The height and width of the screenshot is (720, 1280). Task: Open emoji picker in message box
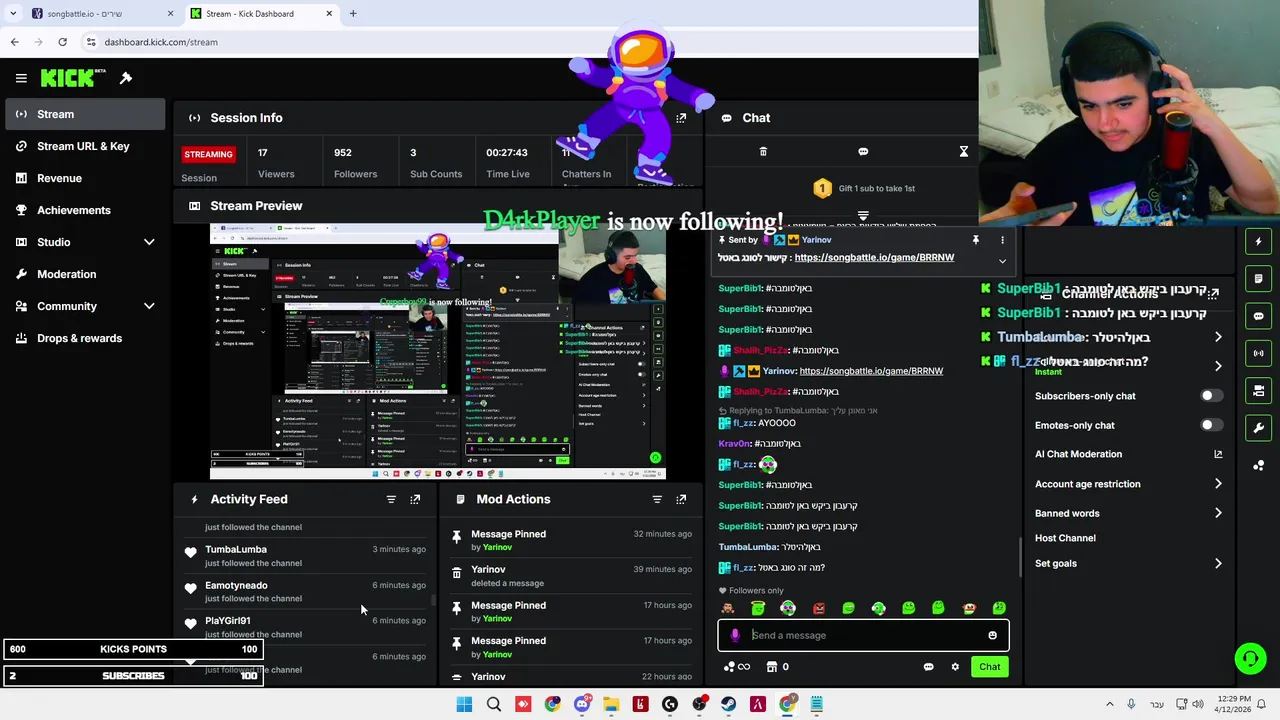coord(992,635)
